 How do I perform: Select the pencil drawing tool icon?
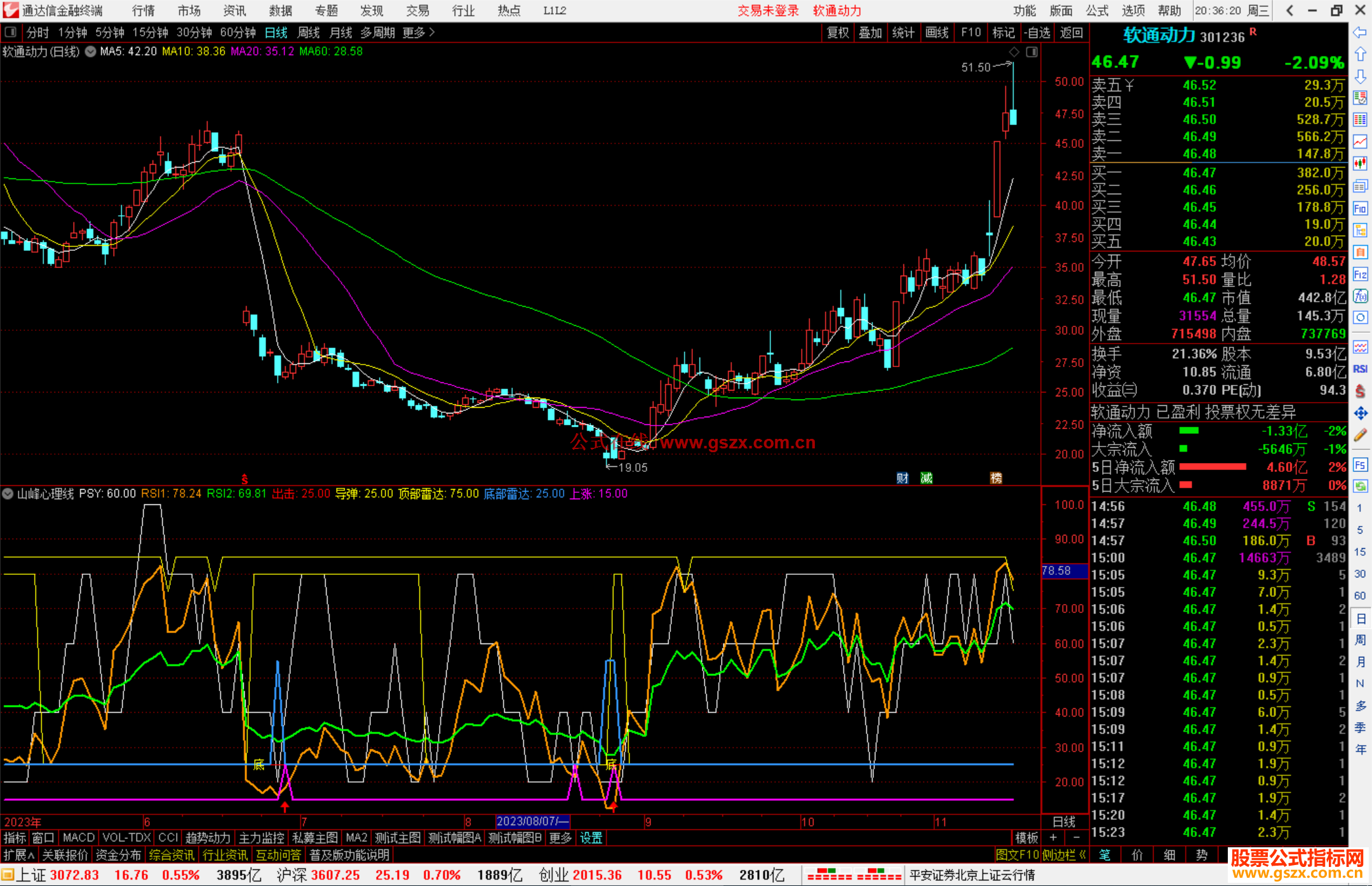tap(1360, 435)
